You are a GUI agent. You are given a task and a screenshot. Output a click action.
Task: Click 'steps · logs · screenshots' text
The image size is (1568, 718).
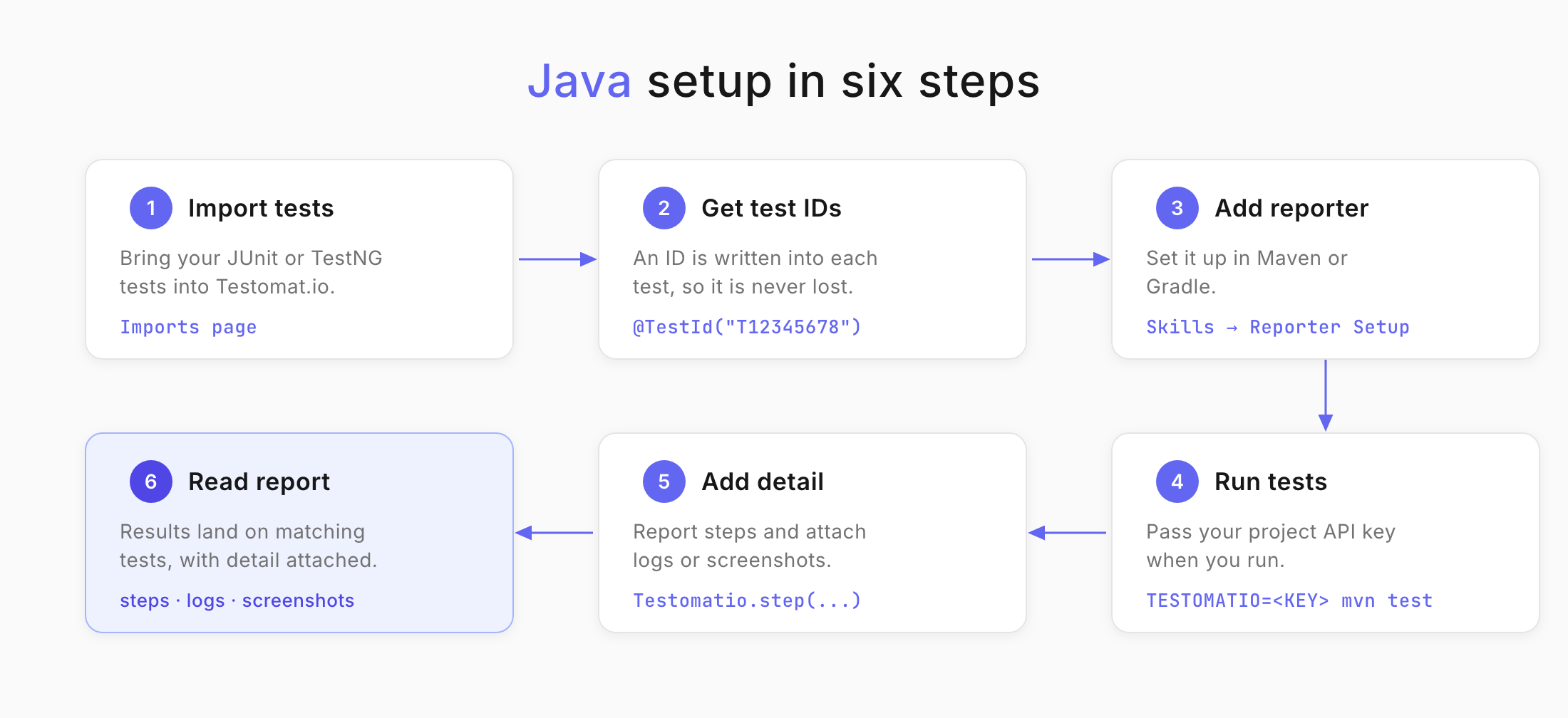pyautogui.click(x=237, y=600)
